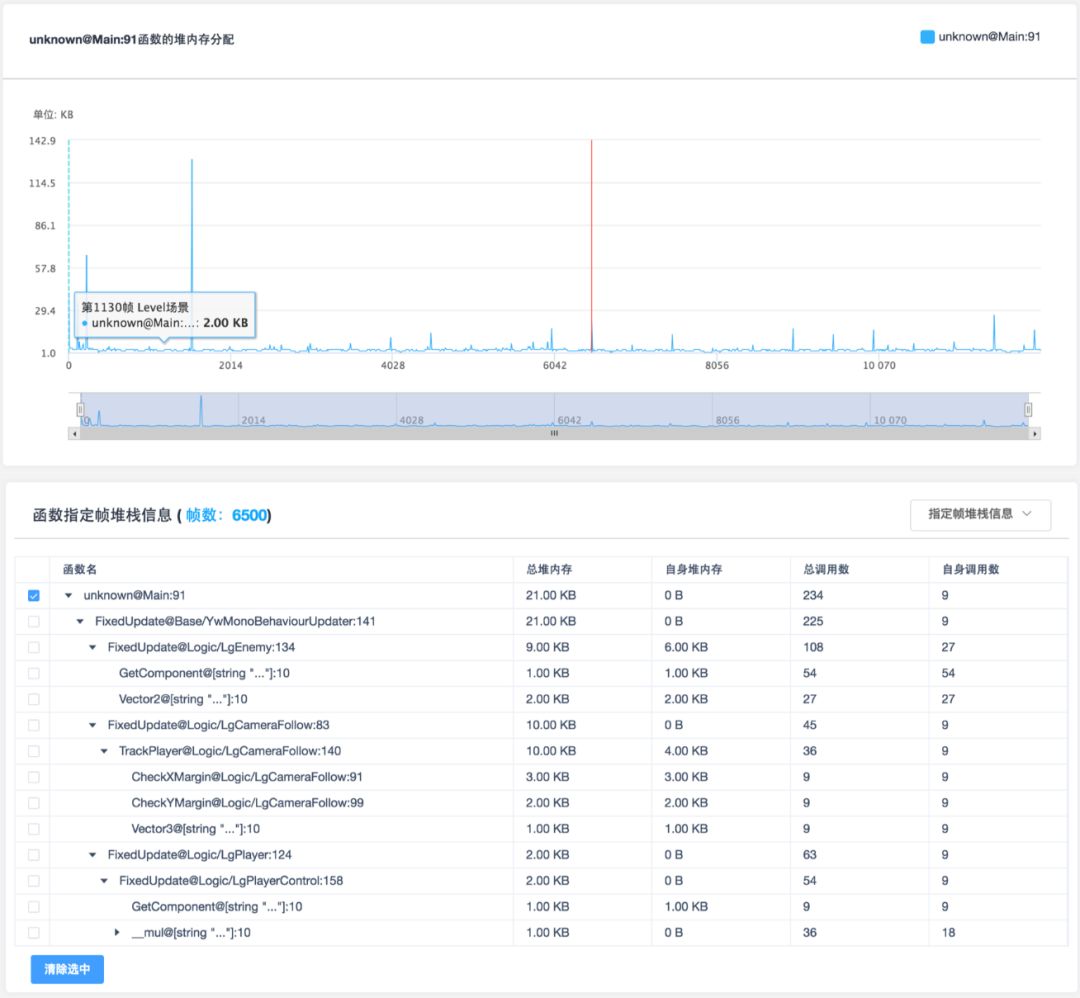The width and height of the screenshot is (1080, 998).
Task: Collapse the FixedUpdate@Logic/LgPlayerControl:158 node
Action: [104, 881]
